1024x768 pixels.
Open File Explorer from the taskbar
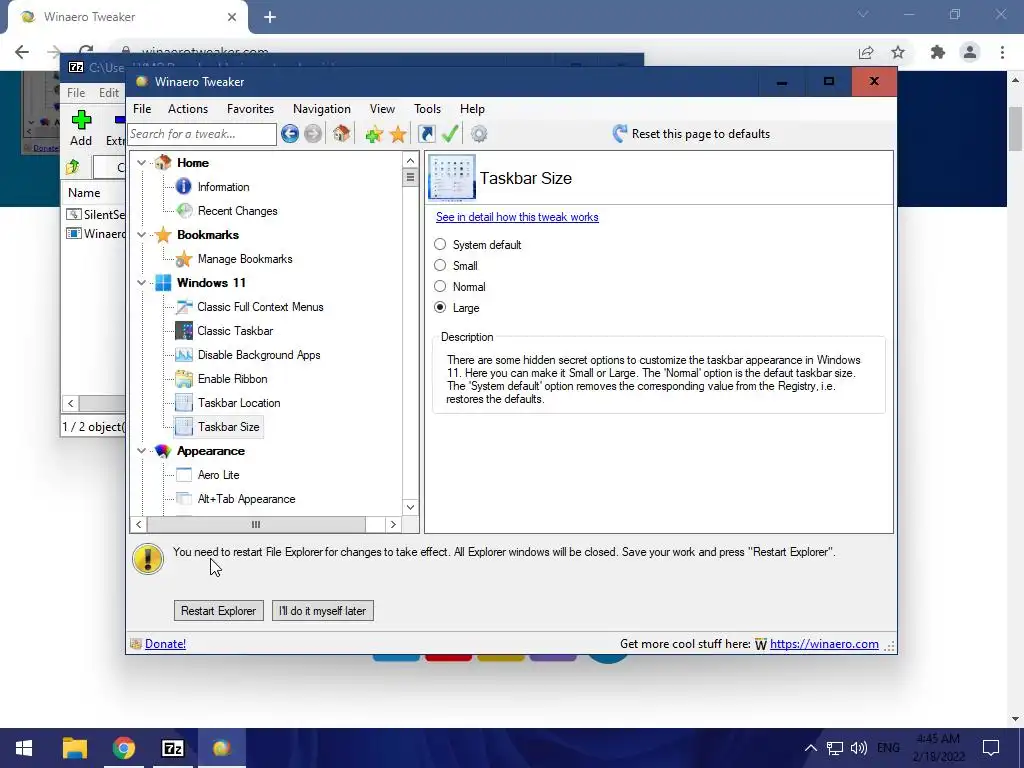click(x=74, y=748)
